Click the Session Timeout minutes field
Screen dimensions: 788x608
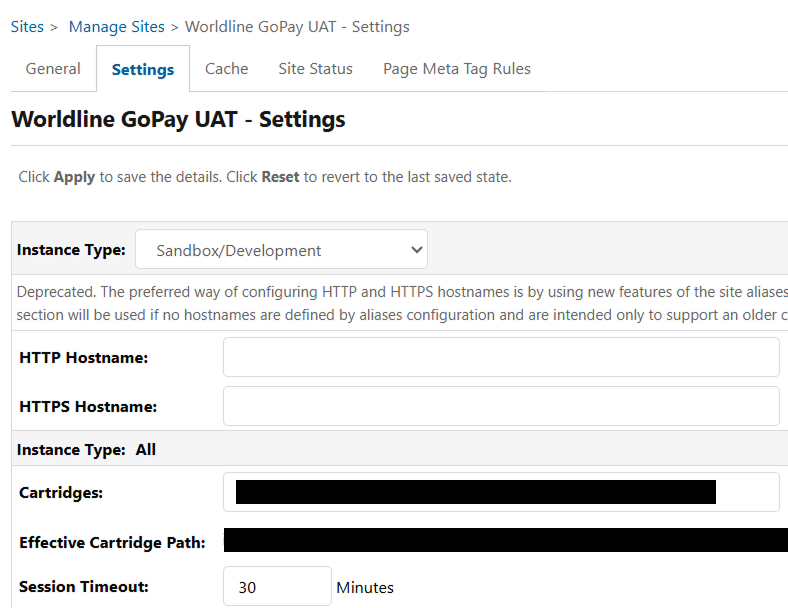pos(277,586)
